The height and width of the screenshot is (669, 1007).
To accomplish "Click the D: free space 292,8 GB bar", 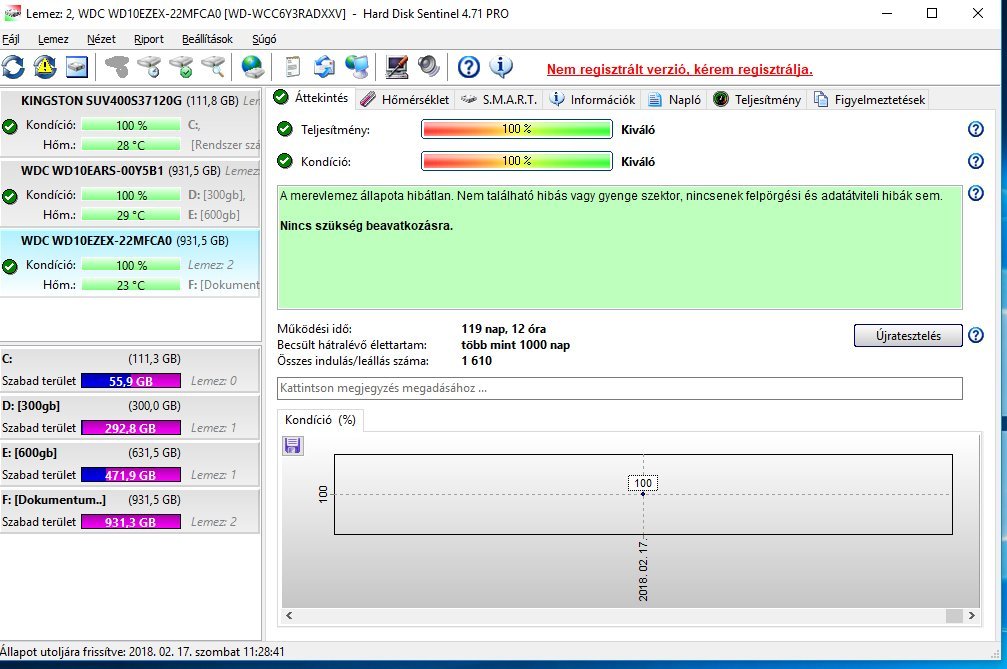I will pyautogui.click(x=131, y=428).
